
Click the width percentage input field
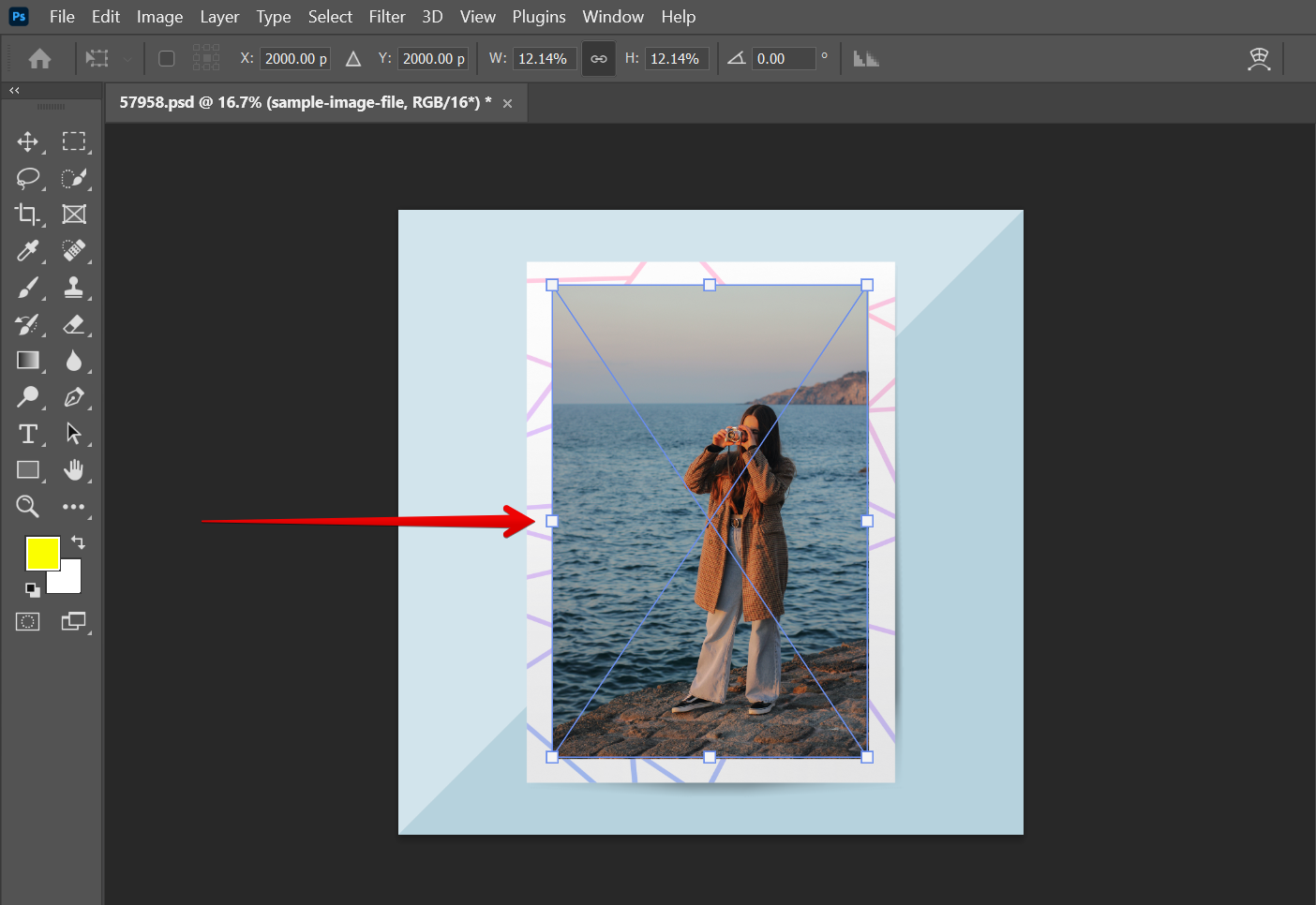point(543,59)
